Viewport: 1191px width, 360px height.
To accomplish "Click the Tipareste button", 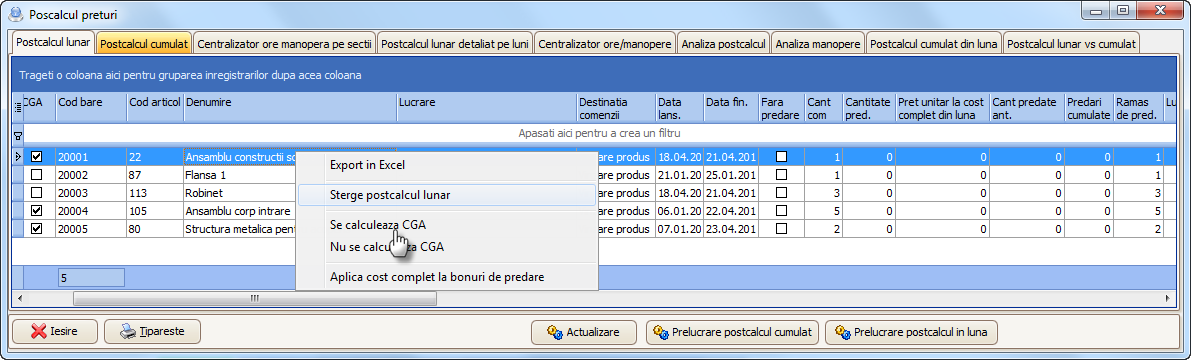I will point(153,331).
